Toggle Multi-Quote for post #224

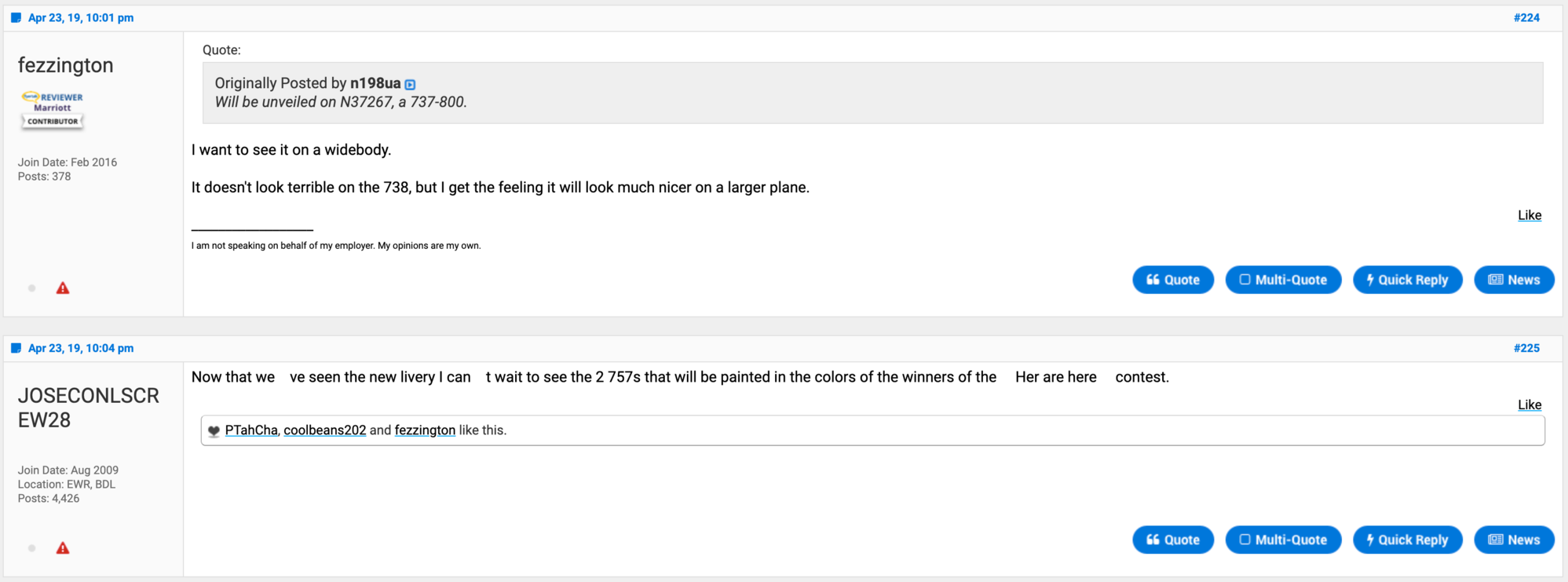pyautogui.click(x=1283, y=280)
